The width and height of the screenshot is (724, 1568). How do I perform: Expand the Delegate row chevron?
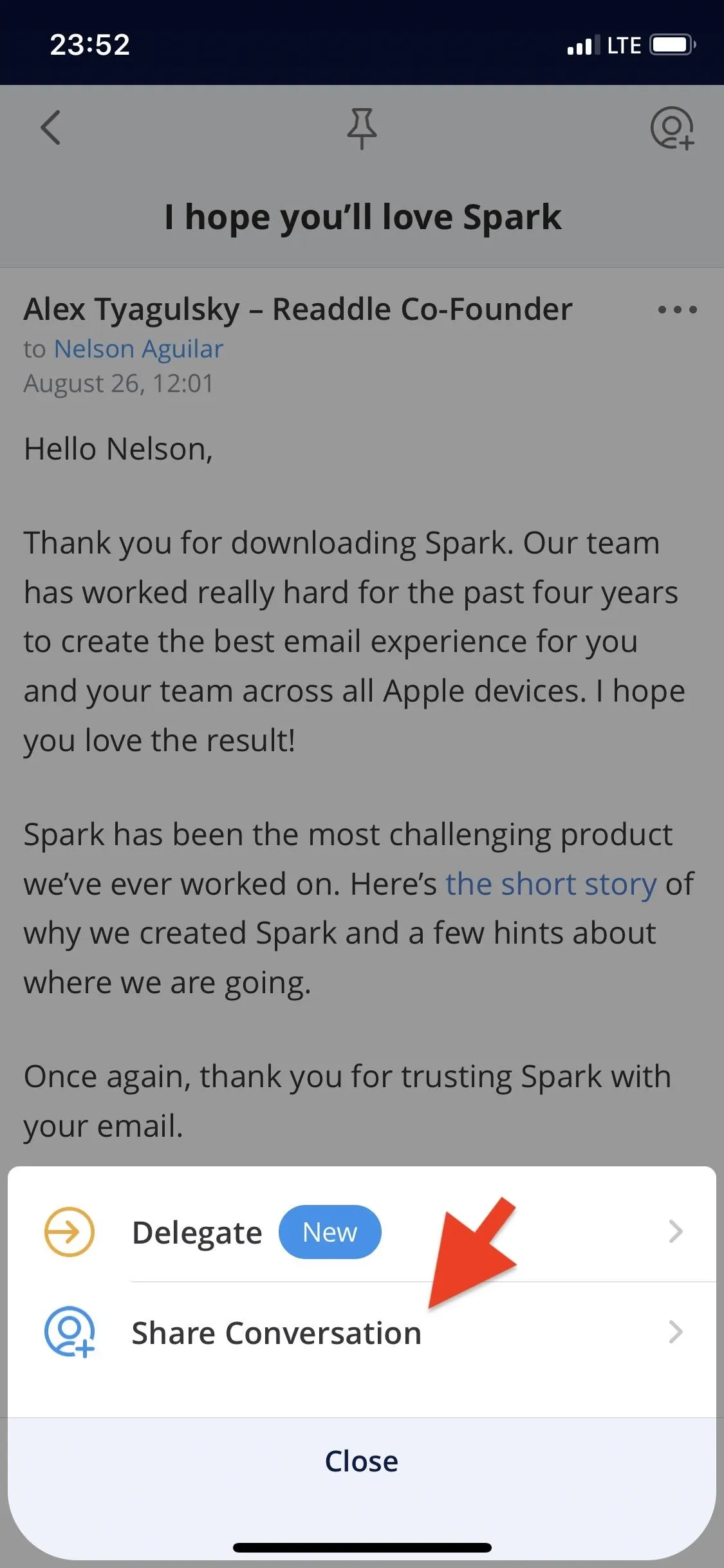pos(676,1232)
